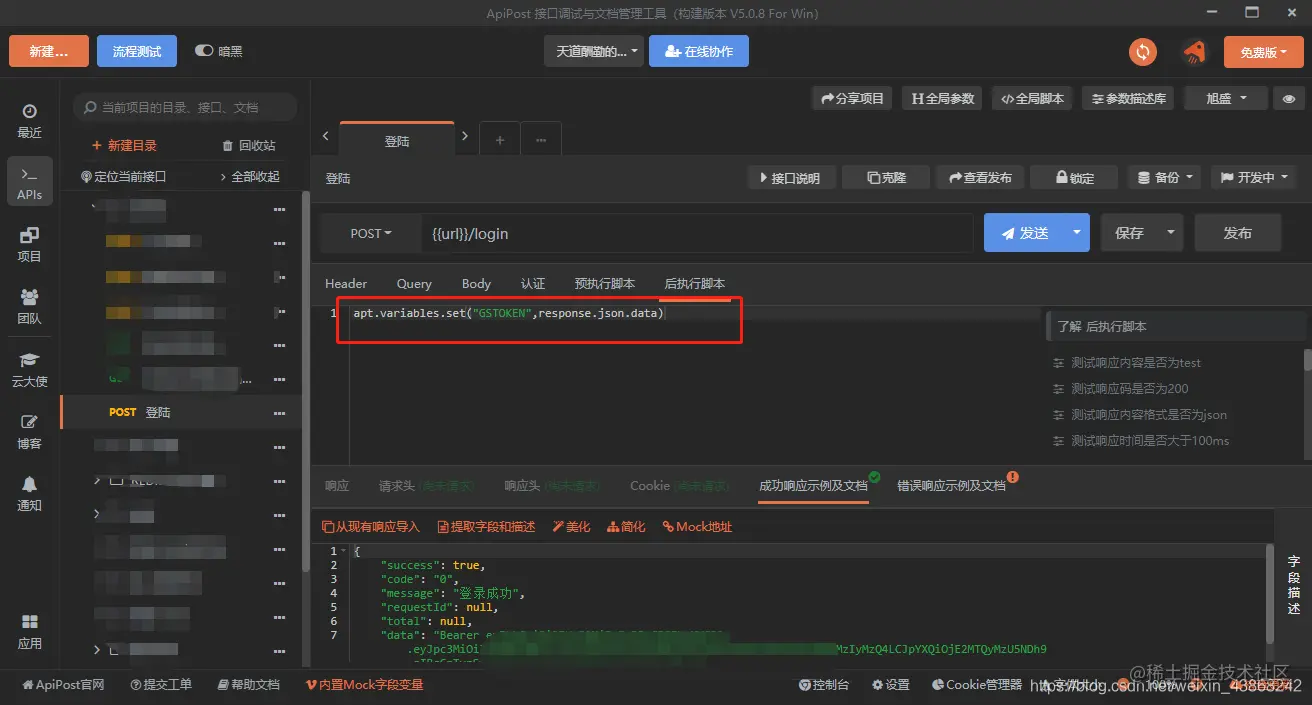Click the 在线协作 collaborate button
This screenshot has height=705, width=1312.
tap(698, 51)
